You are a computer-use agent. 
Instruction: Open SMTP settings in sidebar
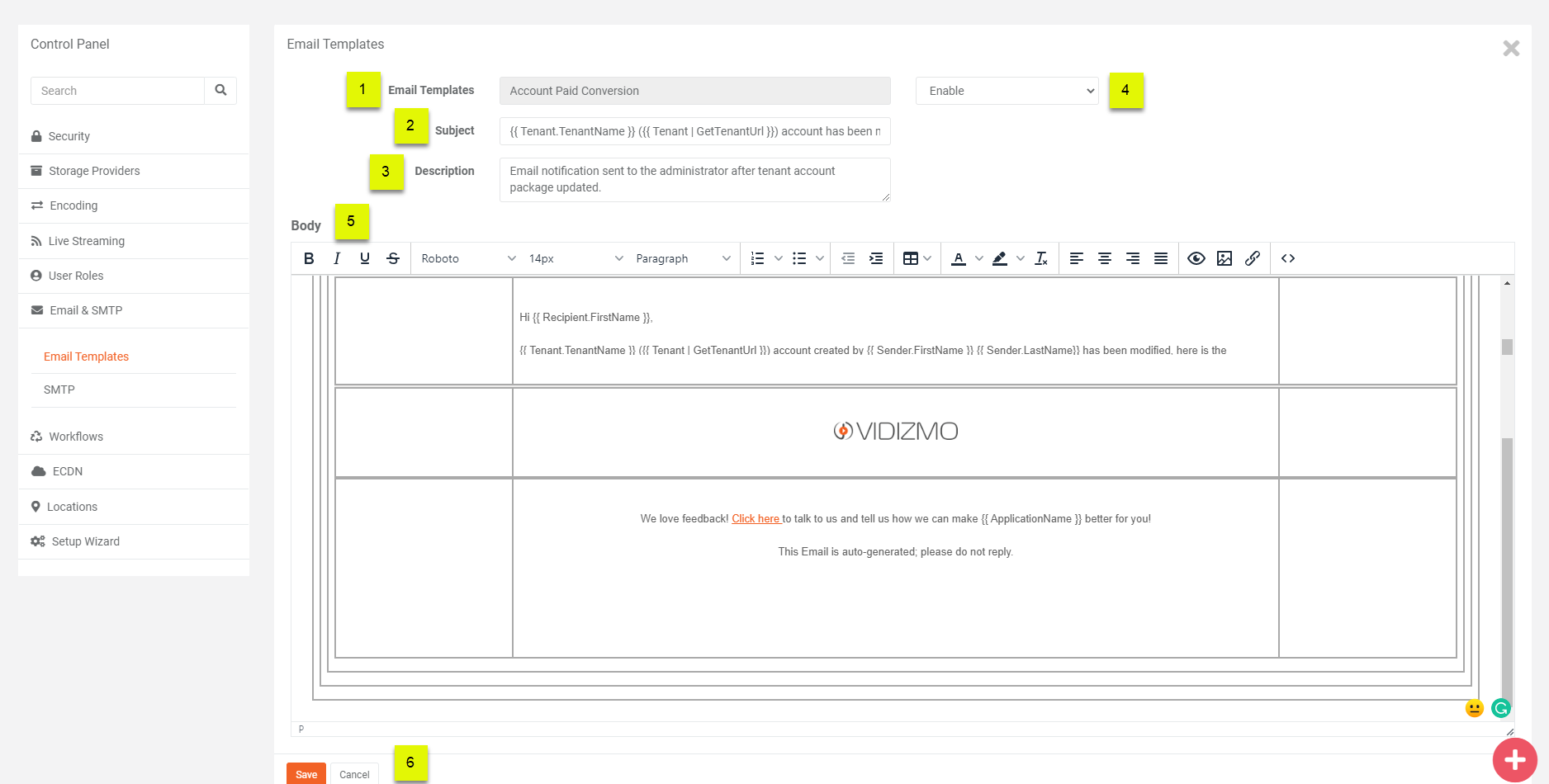click(x=59, y=390)
